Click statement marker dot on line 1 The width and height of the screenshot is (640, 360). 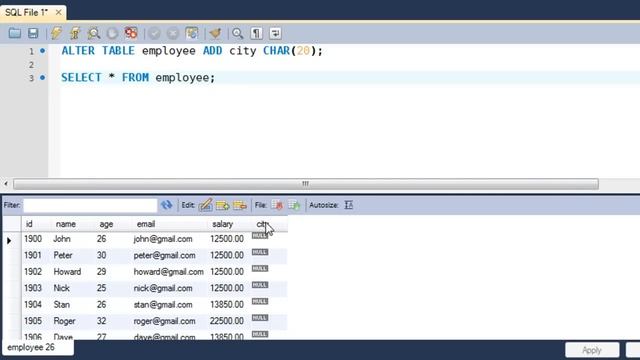[42, 51]
